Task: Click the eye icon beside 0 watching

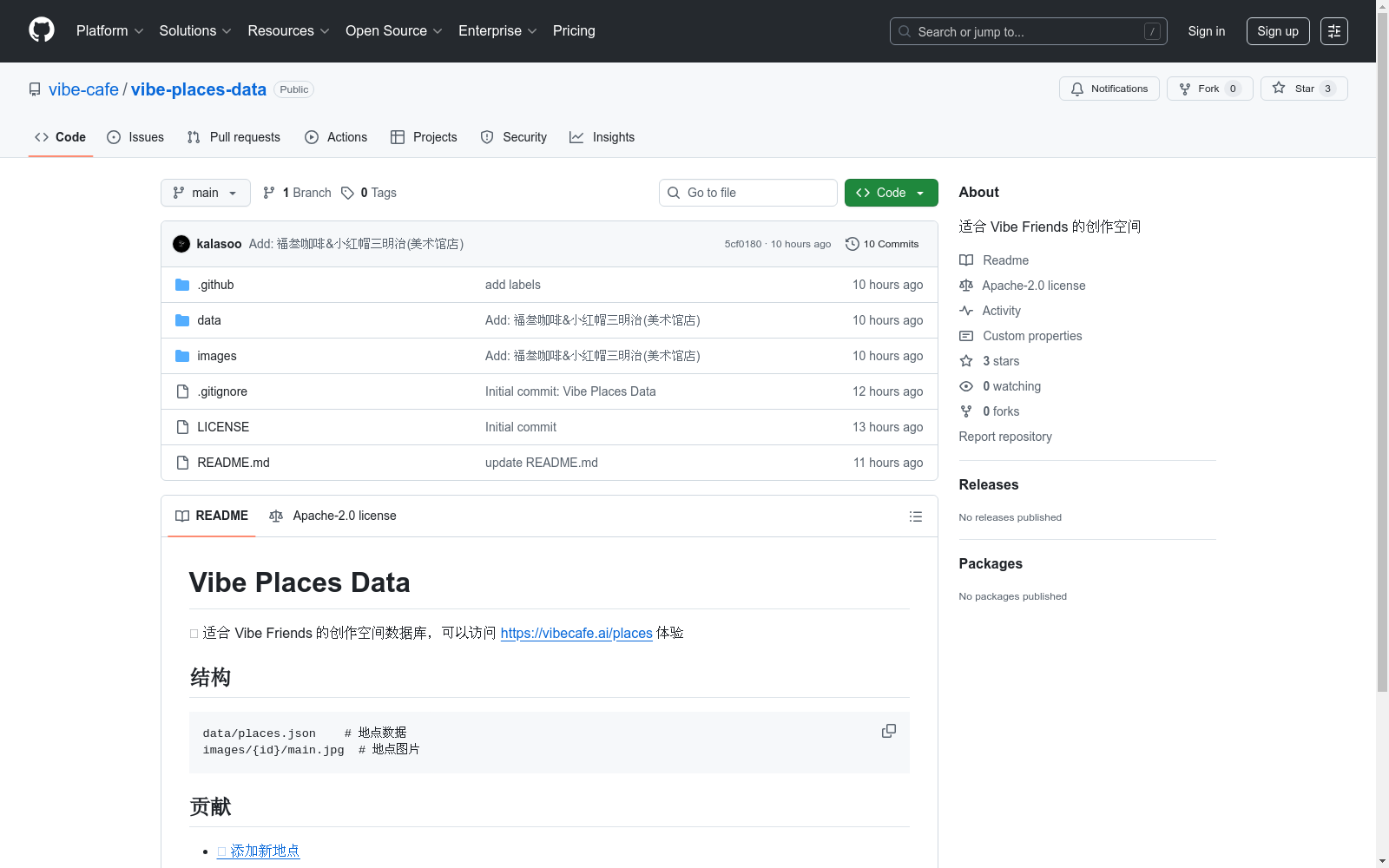Action: tap(966, 386)
